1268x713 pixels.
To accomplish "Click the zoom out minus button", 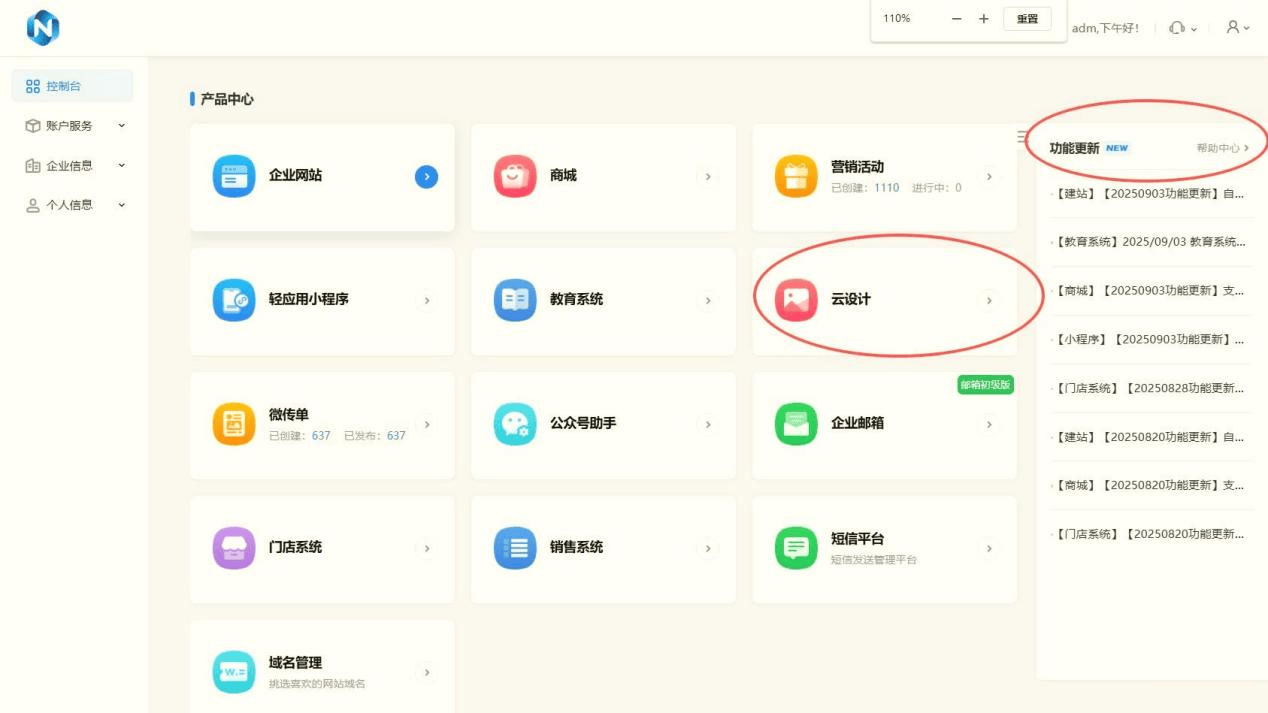I will click(x=957, y=19).
